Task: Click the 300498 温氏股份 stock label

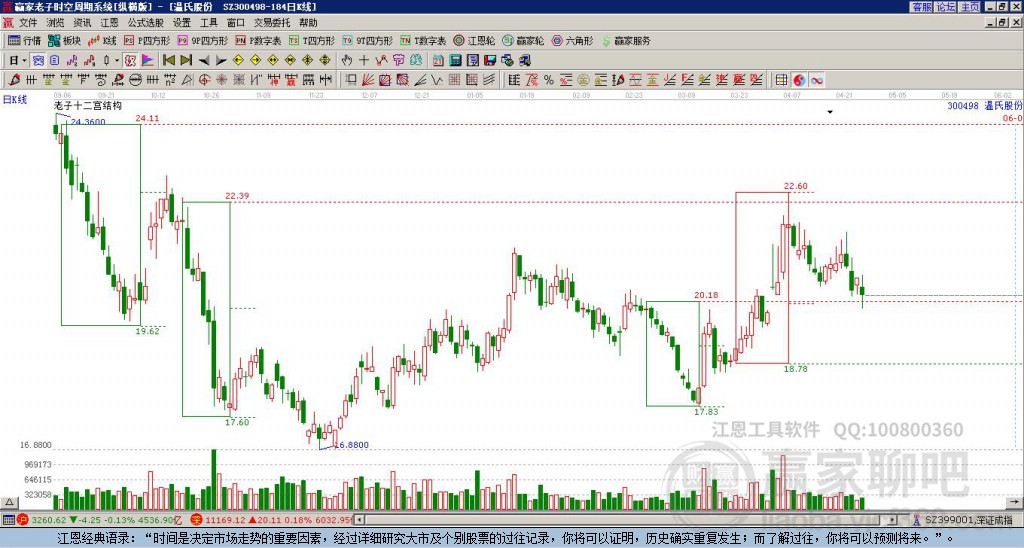Action: pos(985,105)
